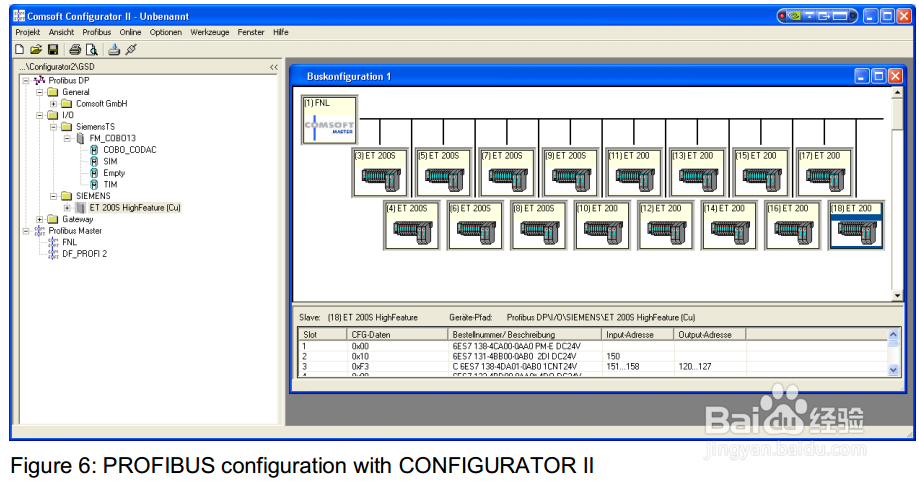Collapse GSD panel with double chevron
This screenshot has height=481, width=919.
pos(274,67)
